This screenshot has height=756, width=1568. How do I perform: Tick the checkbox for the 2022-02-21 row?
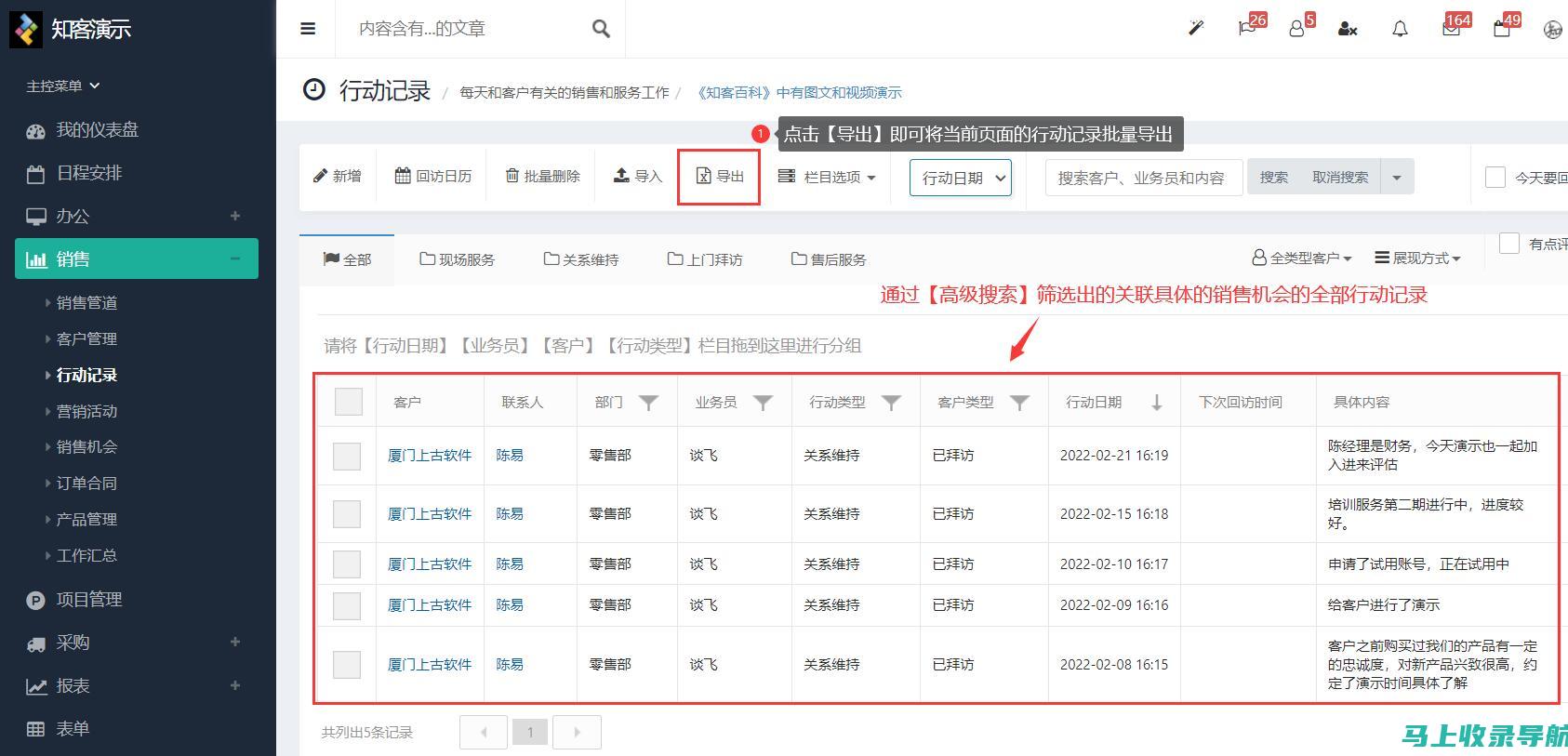tap(347, 456)
